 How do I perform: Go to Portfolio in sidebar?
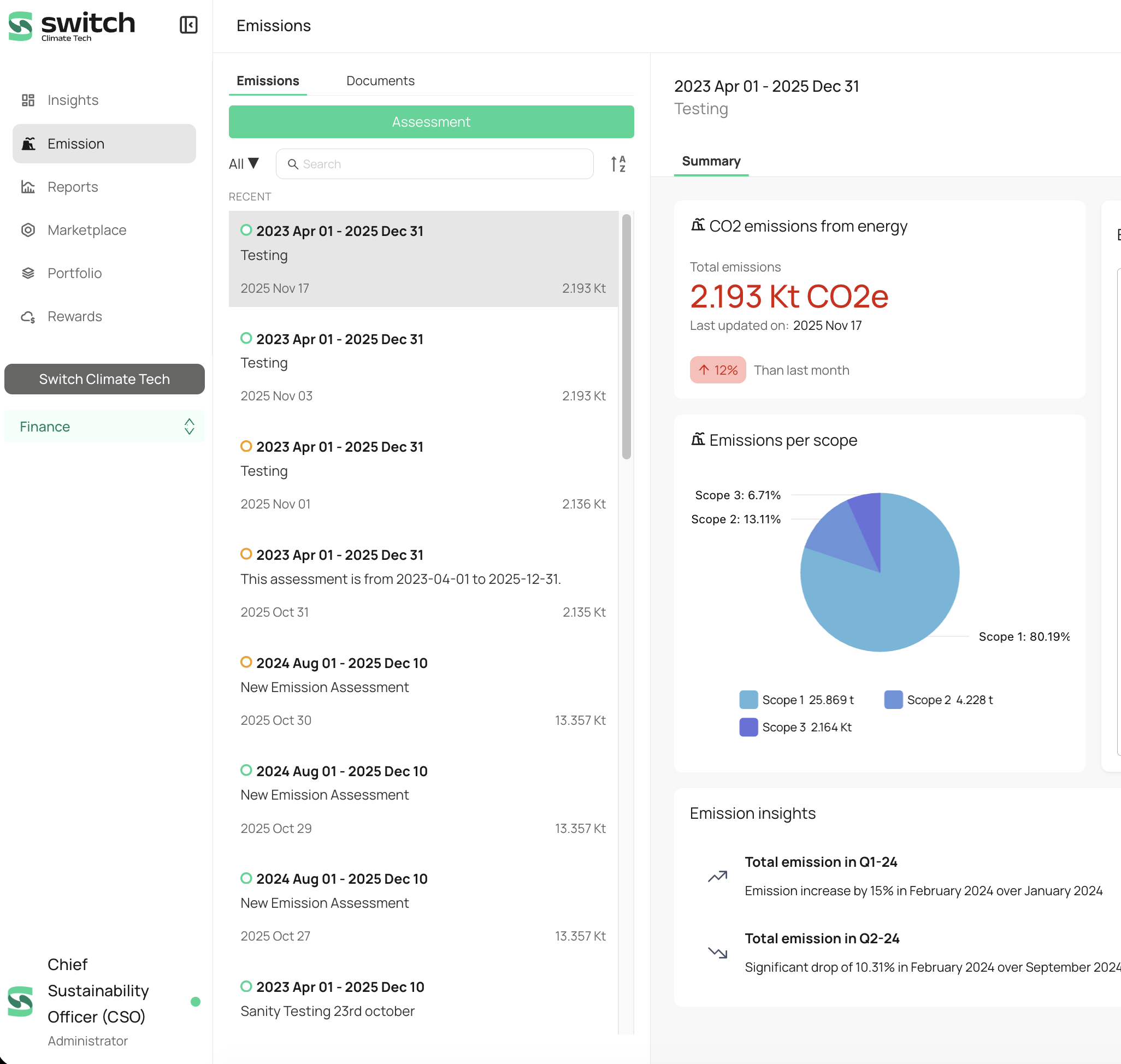74,273
